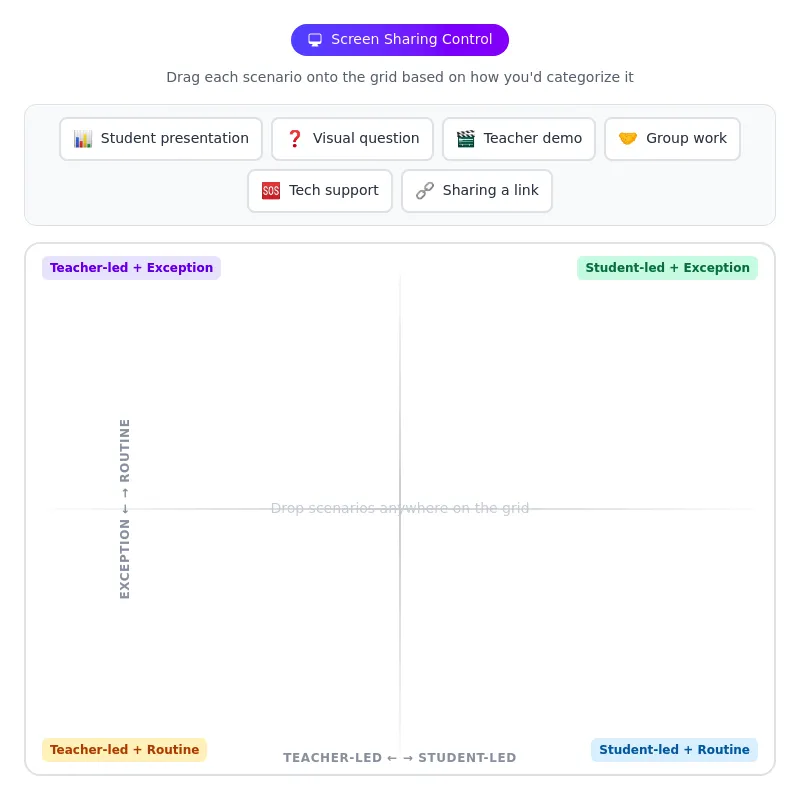Choose the Group work scenario card
Viewport: 800px width, 800px height.
672,139
